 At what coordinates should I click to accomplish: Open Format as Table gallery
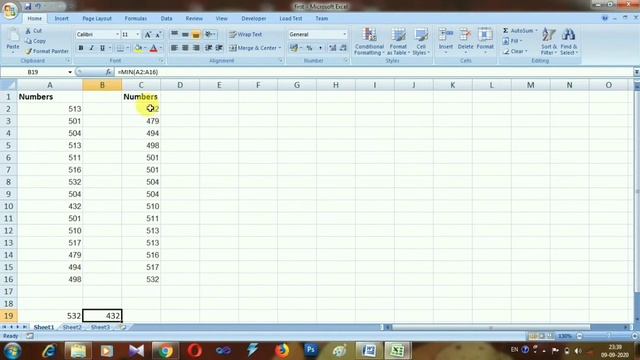coord(398,41)
